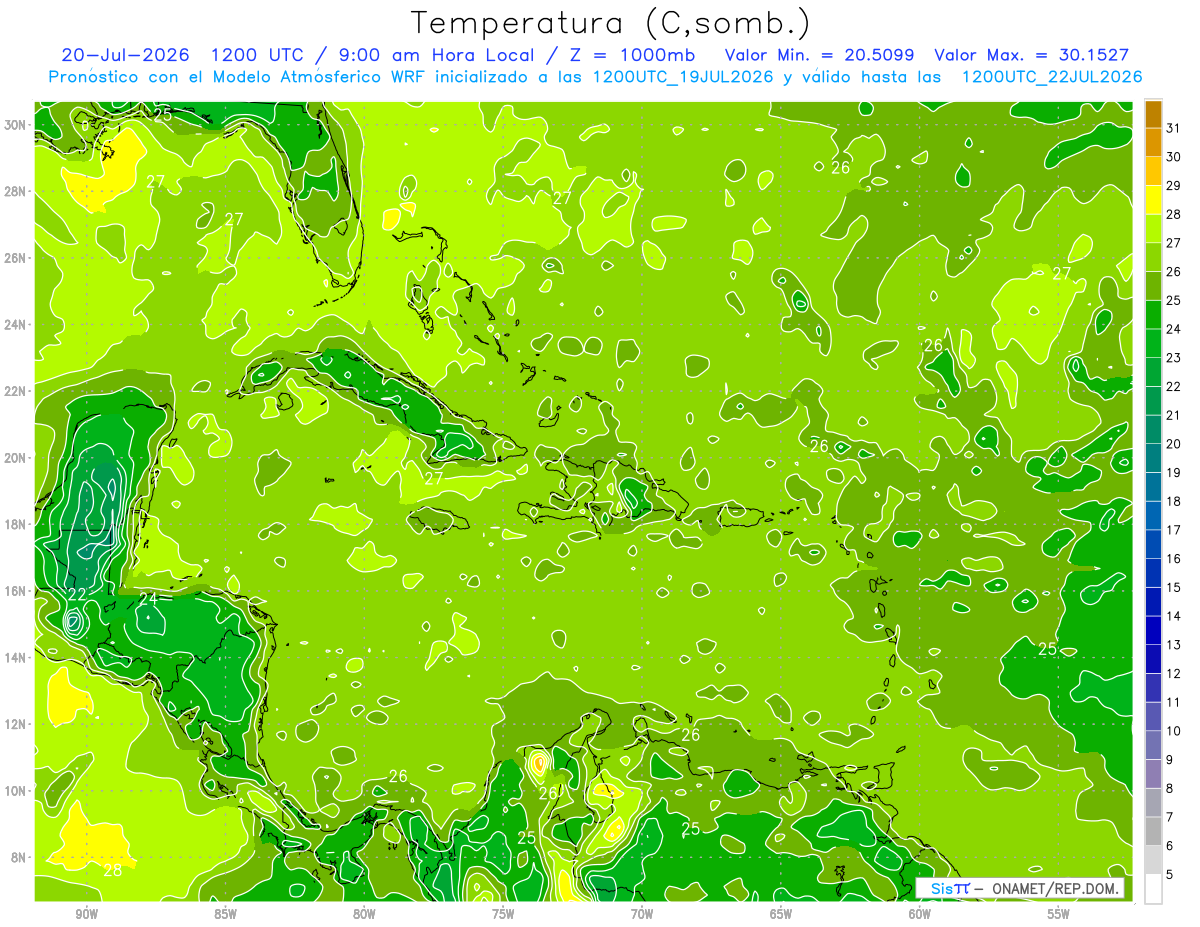This screenshot has height=927, width=1200.
Task: Click the '28' contour label near 8N
Action: pos(113,870)
